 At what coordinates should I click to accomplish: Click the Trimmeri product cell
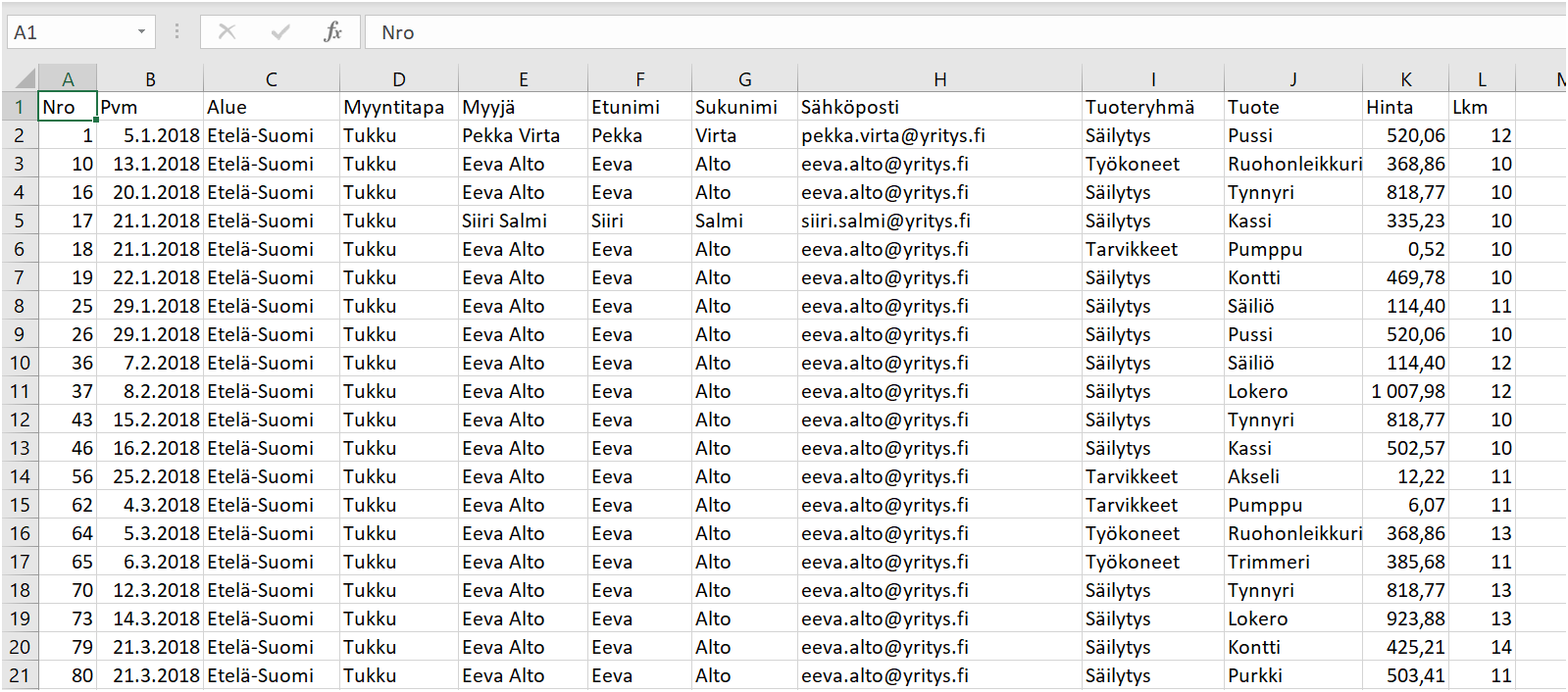click(x=1293, y=562)
